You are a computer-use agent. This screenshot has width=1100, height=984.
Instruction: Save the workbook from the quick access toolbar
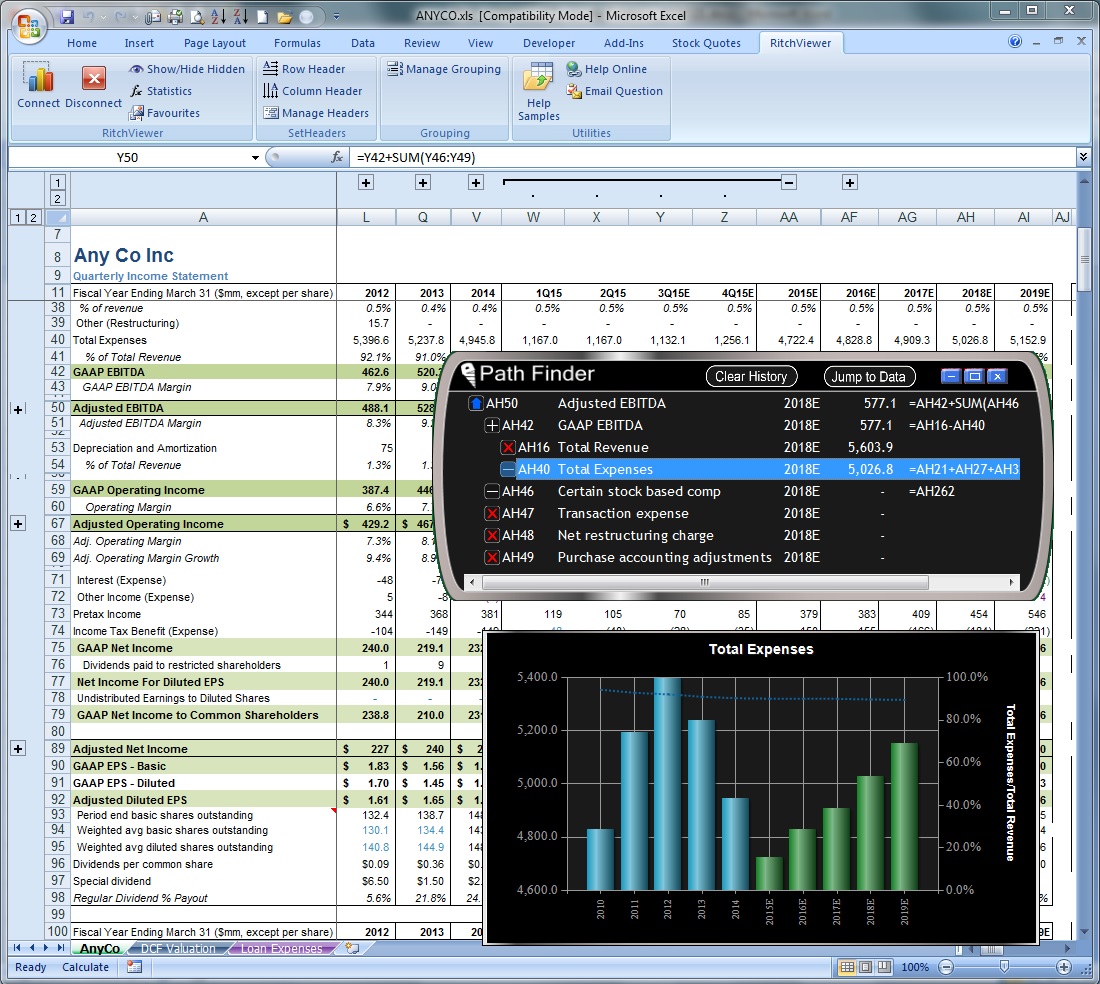click(x=67, y=16)
